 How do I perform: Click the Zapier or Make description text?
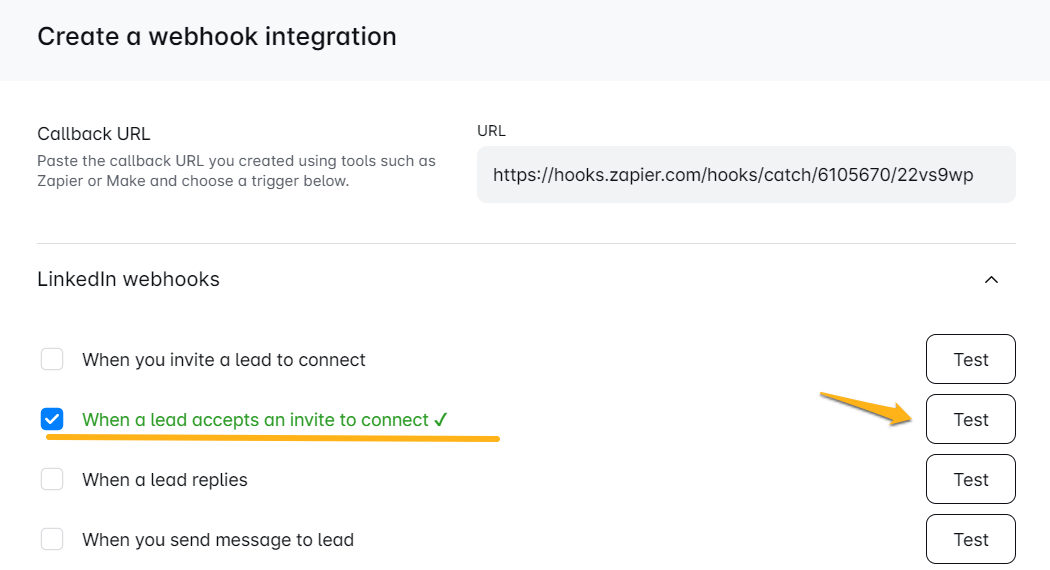[x=236, y=171]
